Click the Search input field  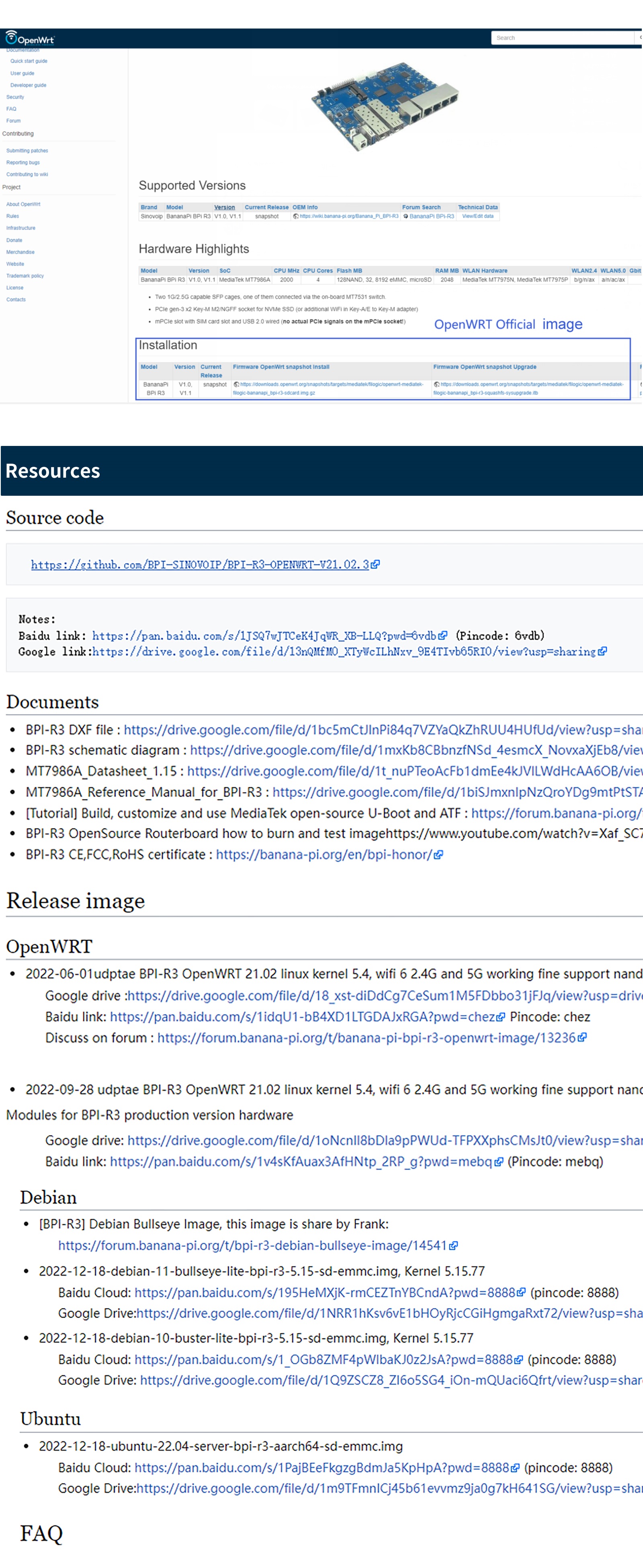point(561,38)
